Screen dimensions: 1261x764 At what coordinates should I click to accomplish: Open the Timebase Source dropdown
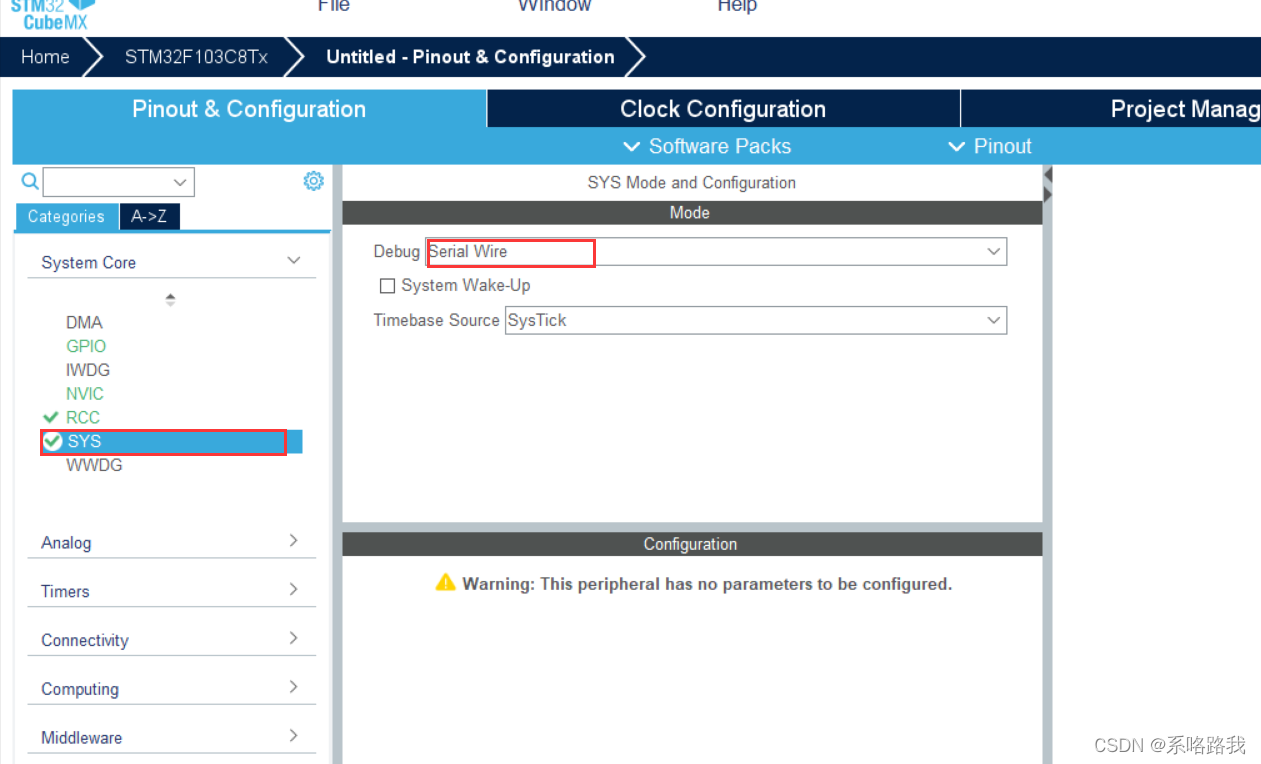(x=755, y=320)
